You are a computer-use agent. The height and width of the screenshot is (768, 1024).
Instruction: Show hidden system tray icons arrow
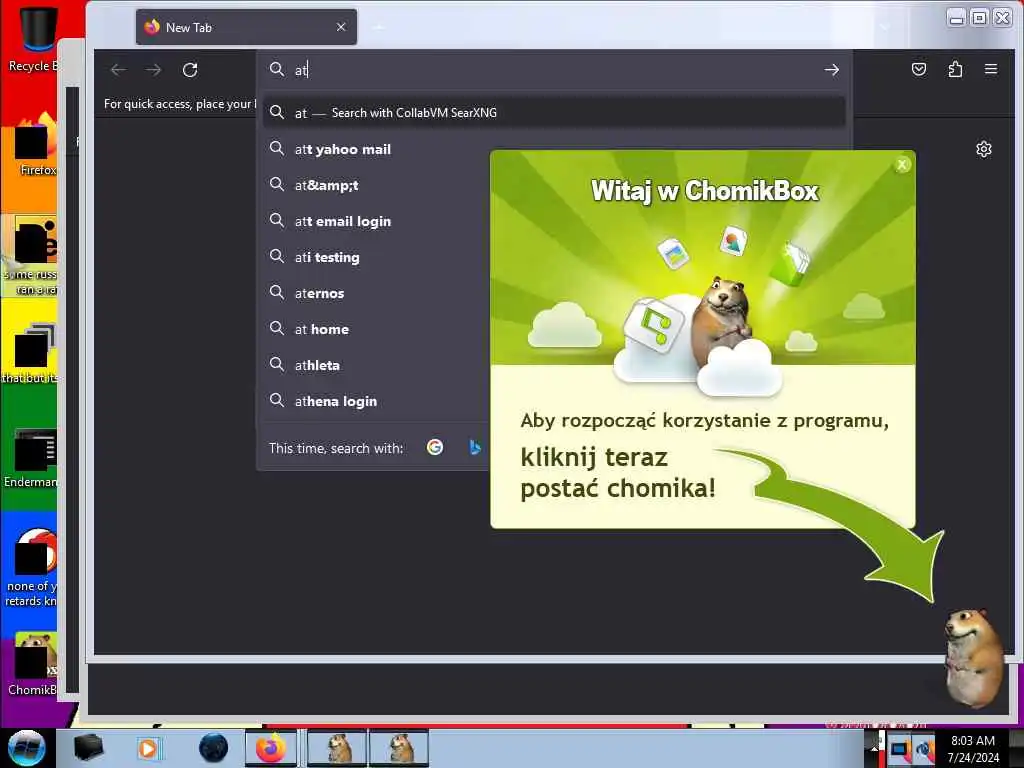click(x=874, y=748)
